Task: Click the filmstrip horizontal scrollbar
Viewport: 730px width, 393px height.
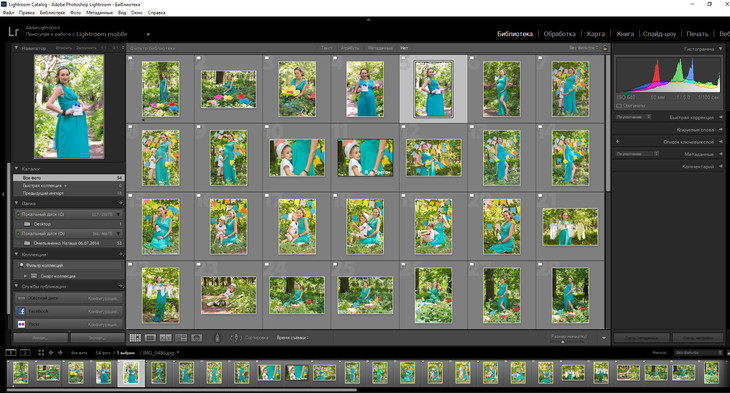Action: (x=182, y=390)
